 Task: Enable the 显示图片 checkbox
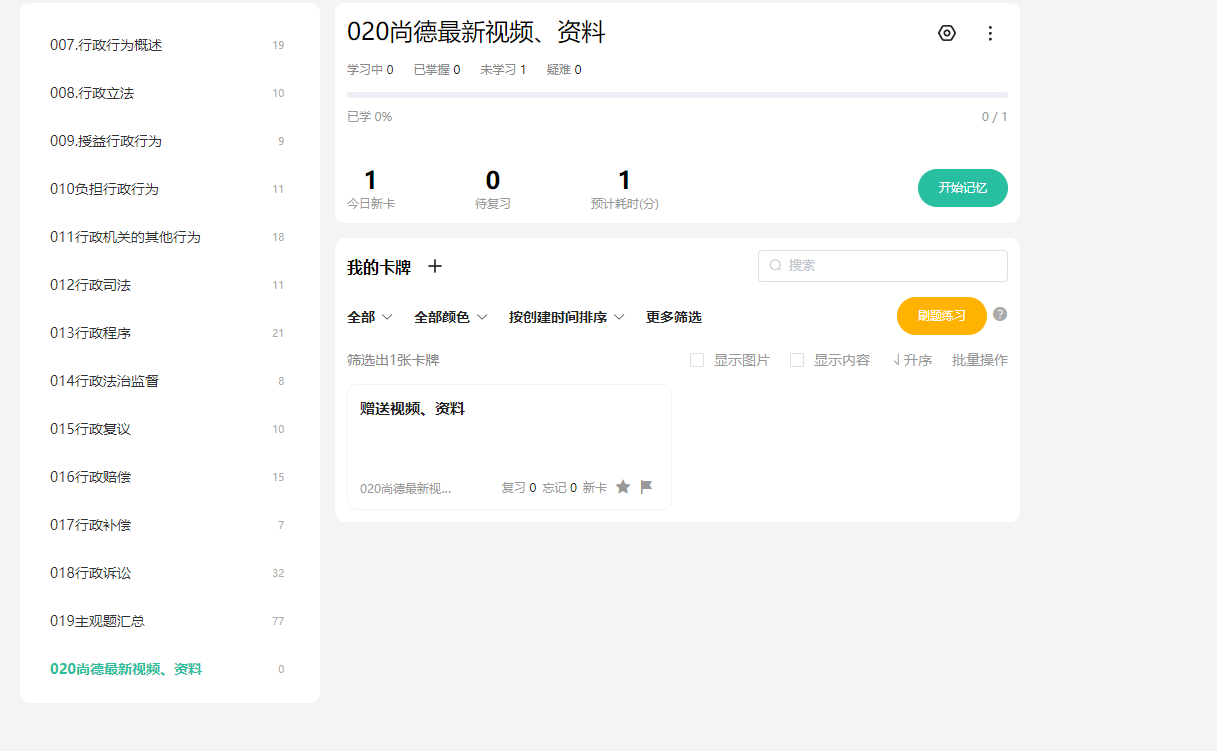697,360
